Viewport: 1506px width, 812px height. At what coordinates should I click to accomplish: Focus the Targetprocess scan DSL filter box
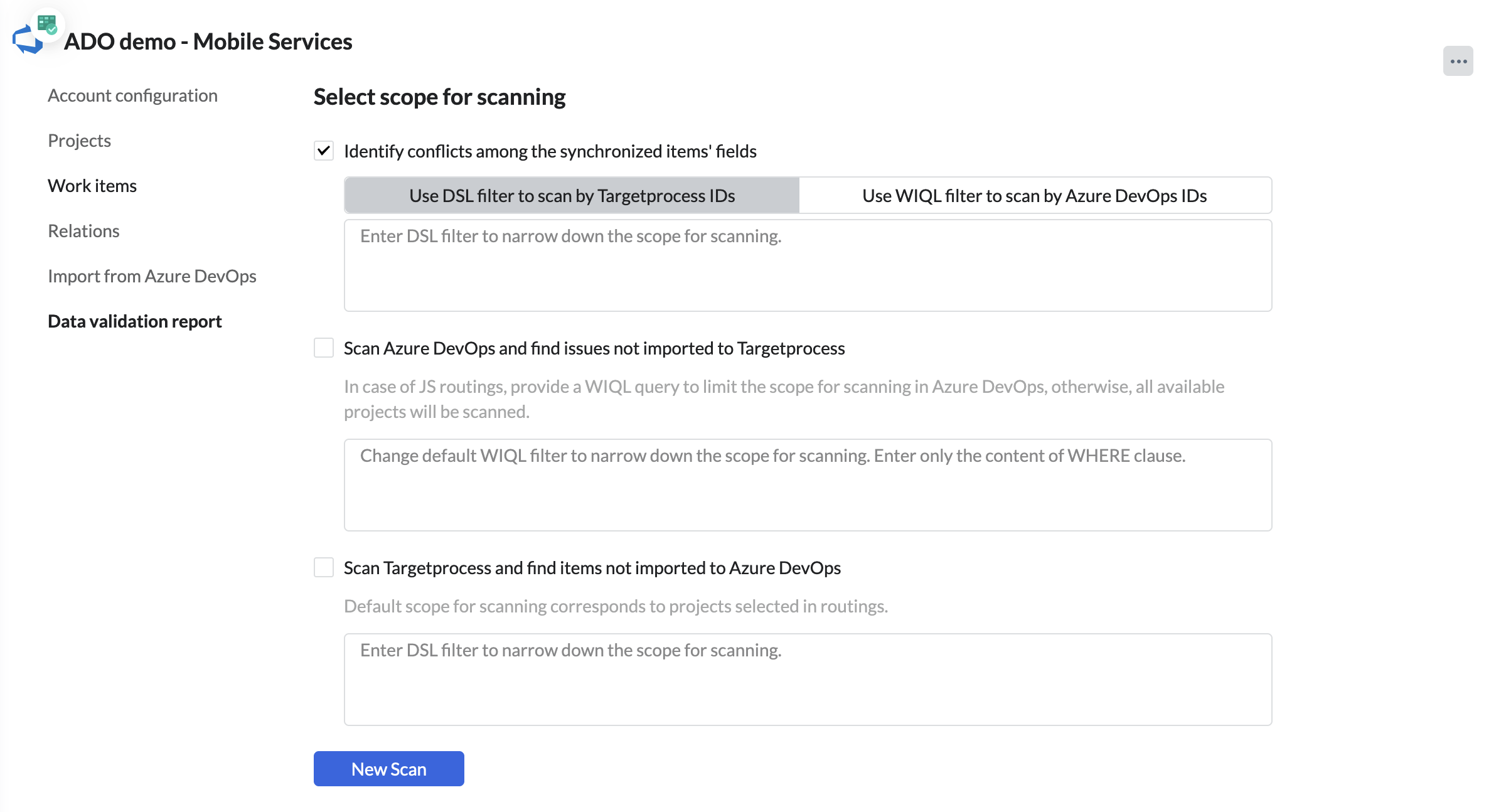pyautogui.click(x=808, y=679)
